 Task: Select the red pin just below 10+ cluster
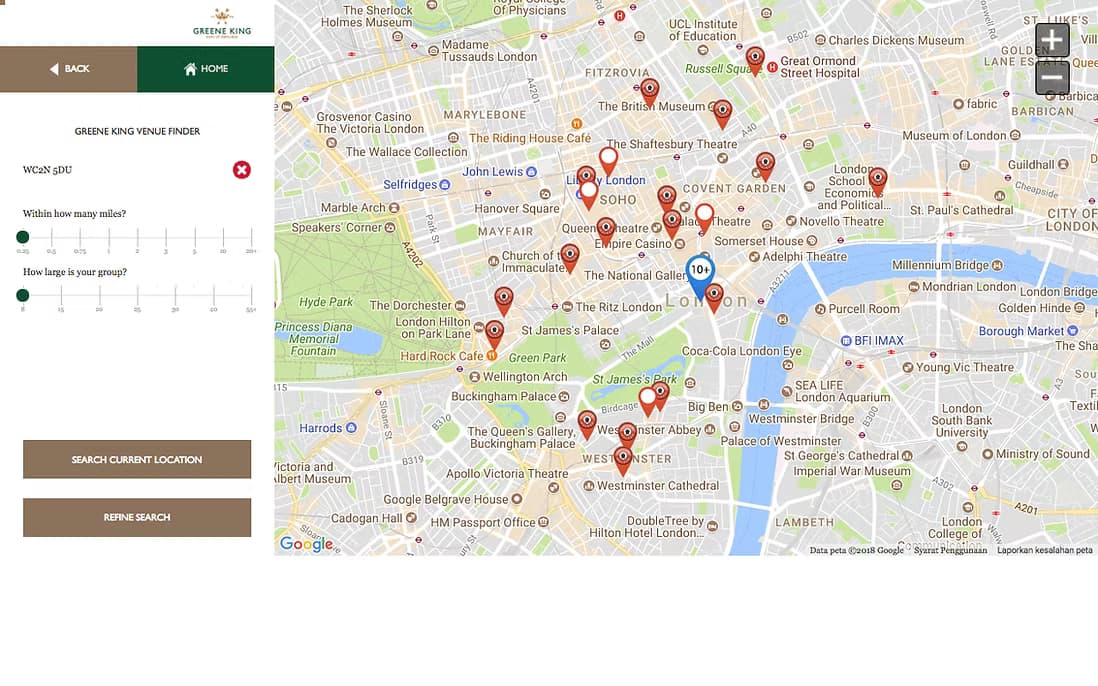(714, 297)
